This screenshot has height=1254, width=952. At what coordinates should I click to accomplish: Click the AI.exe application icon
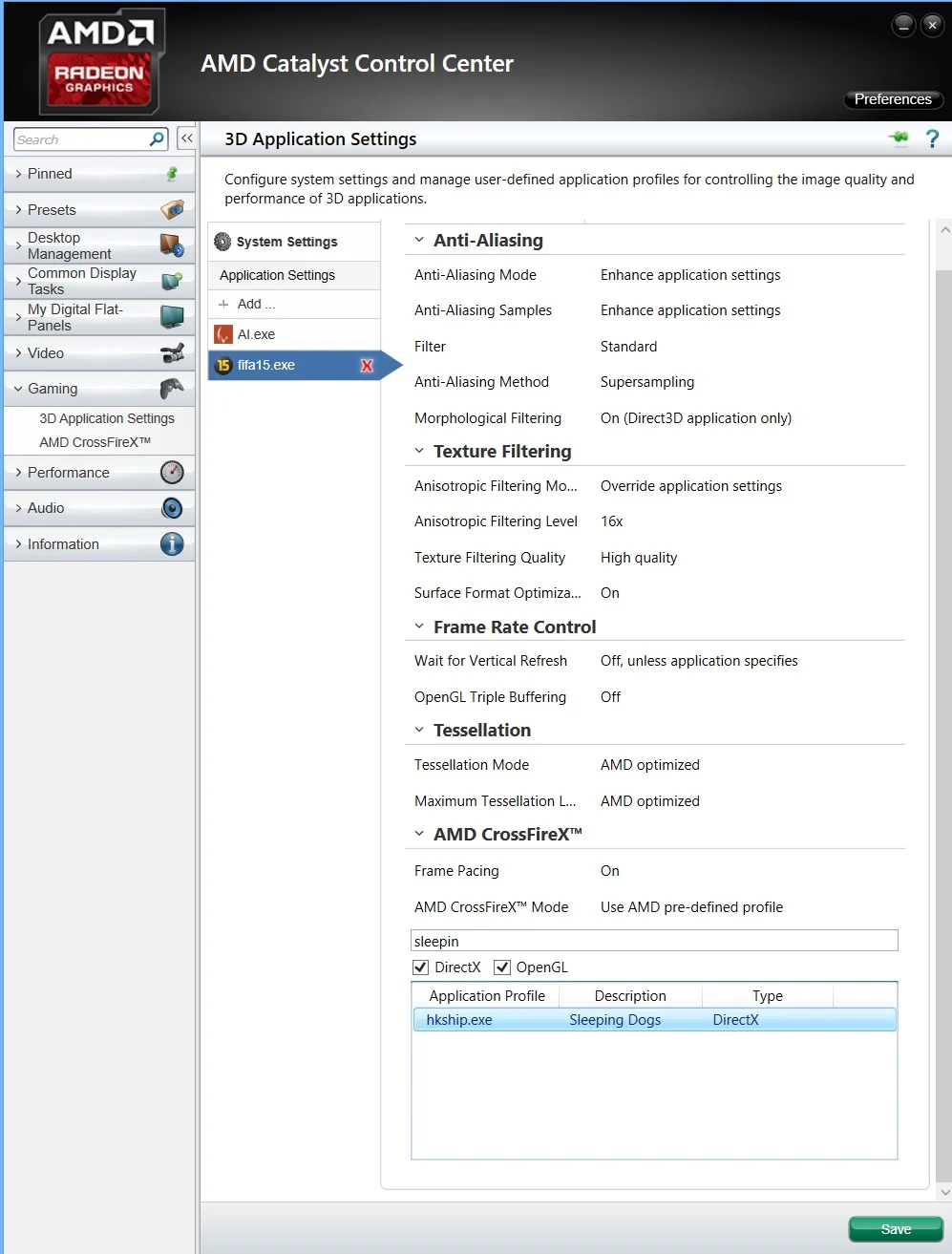(223, 334)
